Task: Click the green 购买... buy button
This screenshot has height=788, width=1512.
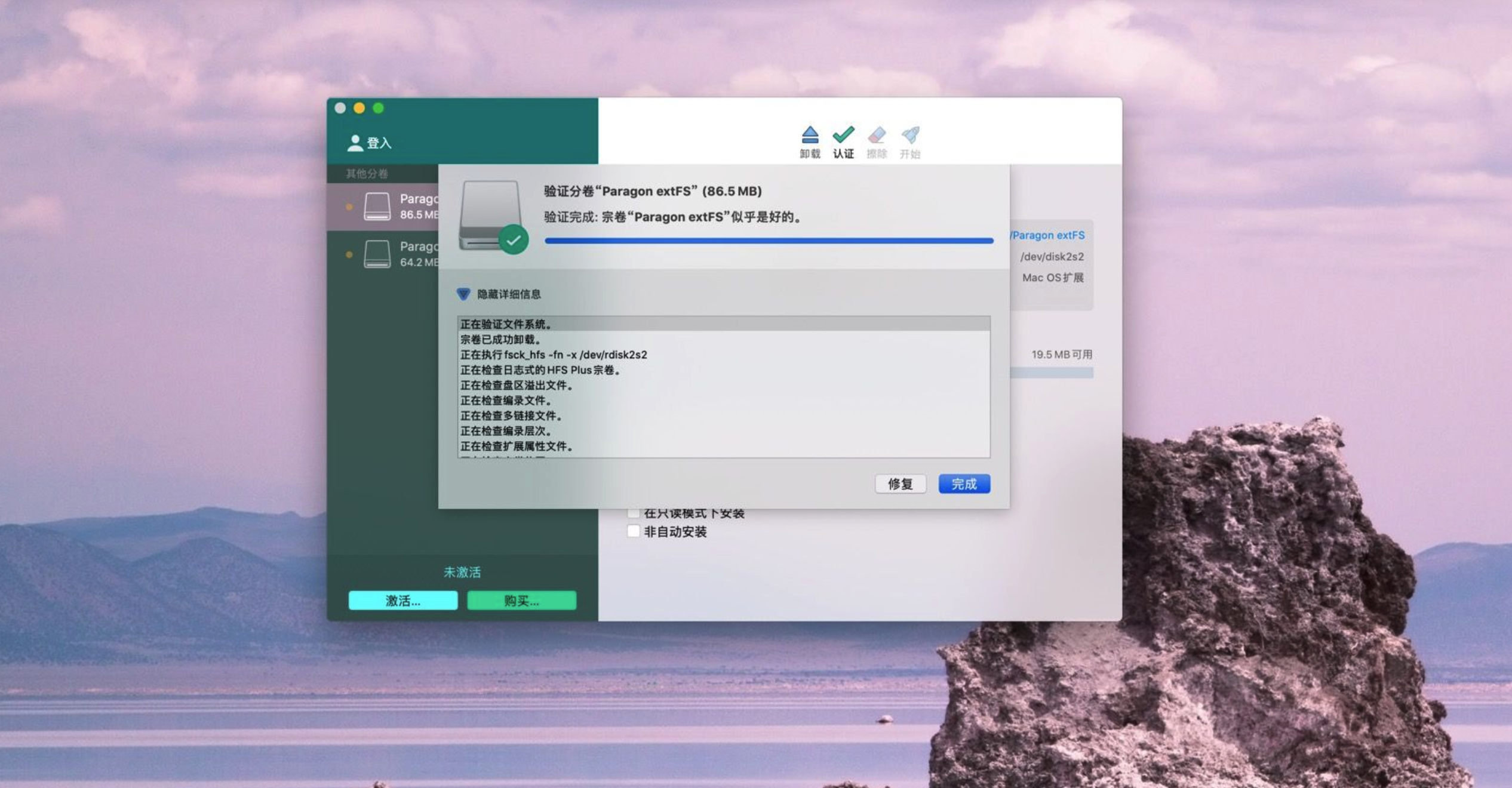Action: tap(521, 601)
